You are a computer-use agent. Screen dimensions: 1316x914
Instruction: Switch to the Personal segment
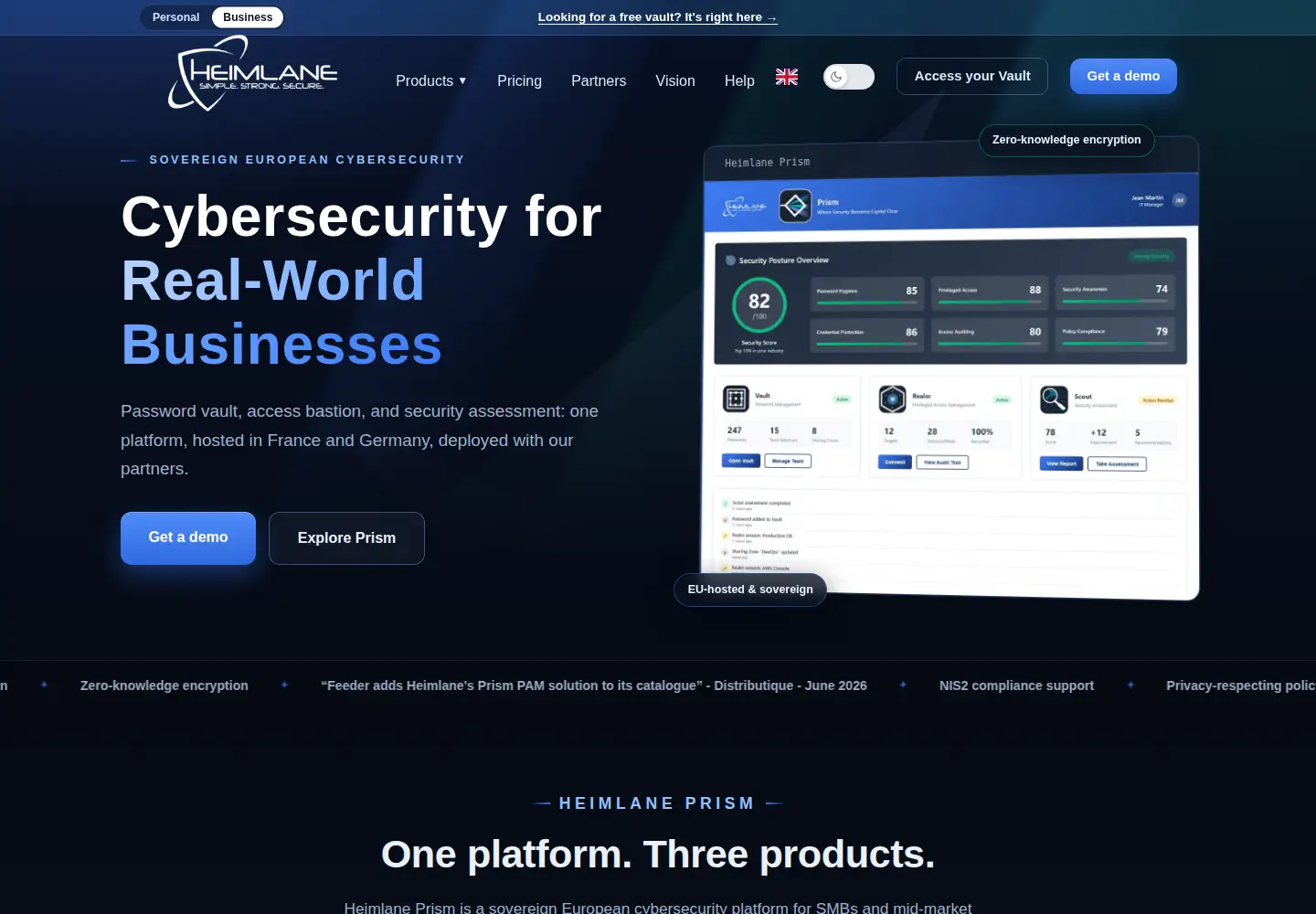click(x=175, y=17)
